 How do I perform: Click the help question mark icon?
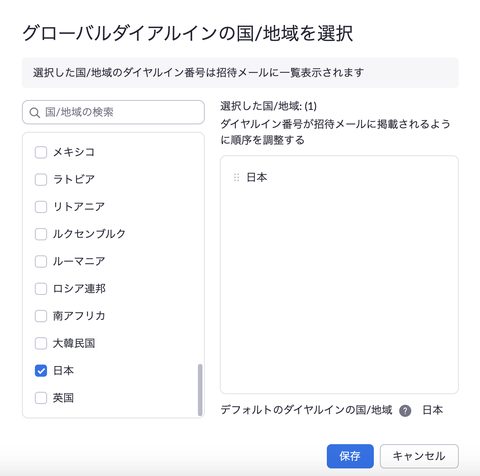[x=405, y=411]
